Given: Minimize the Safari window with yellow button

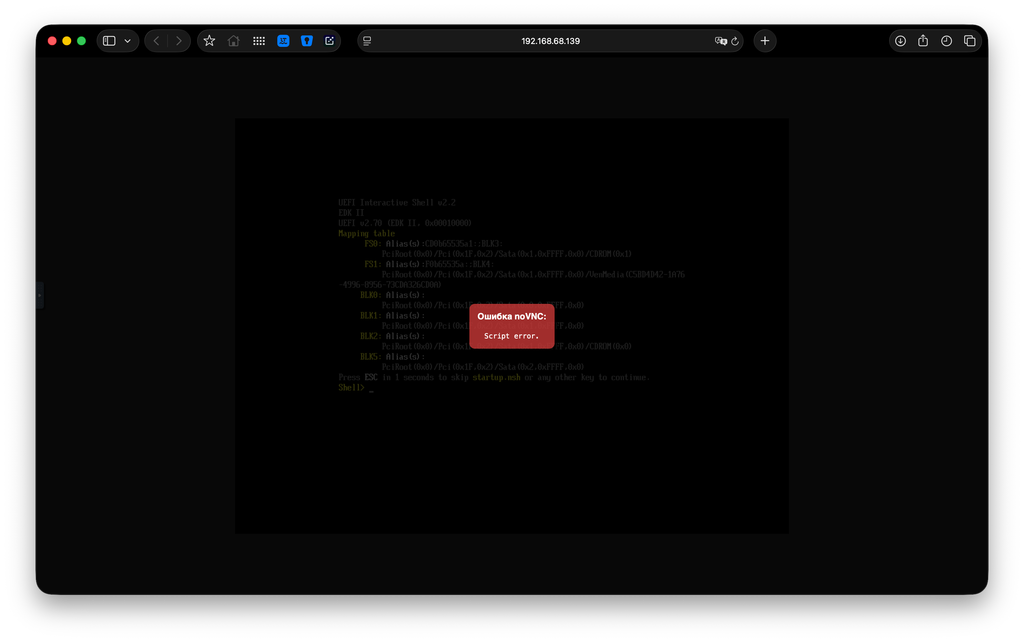Looking at the screenshot, I should pyautogui.click(x=67, y=40).
